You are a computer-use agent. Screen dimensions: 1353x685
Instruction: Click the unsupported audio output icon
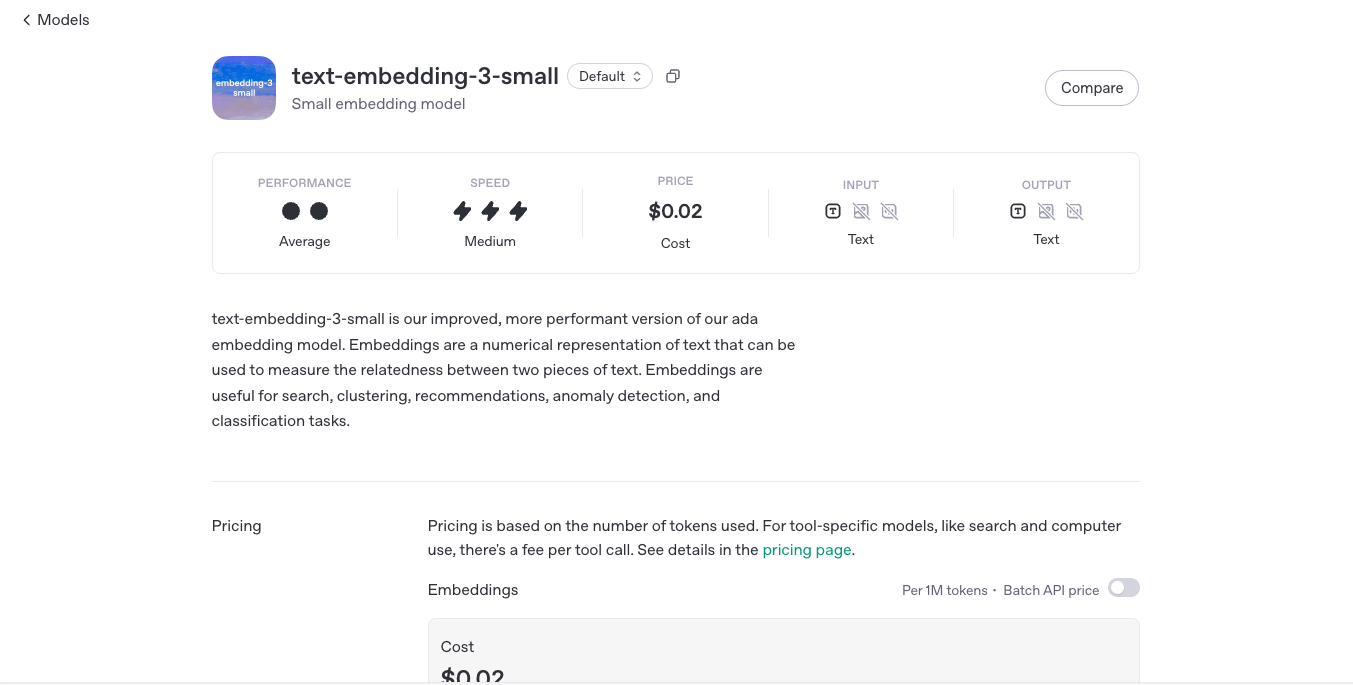(x=1075, y=211)
